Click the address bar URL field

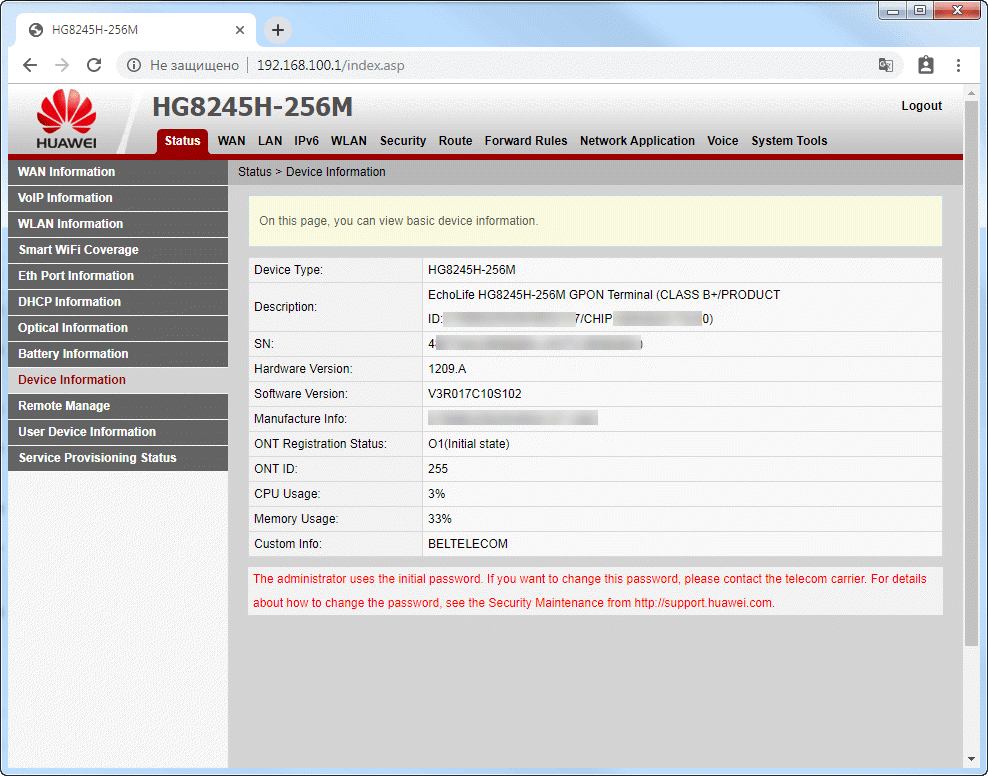(500, 65)
